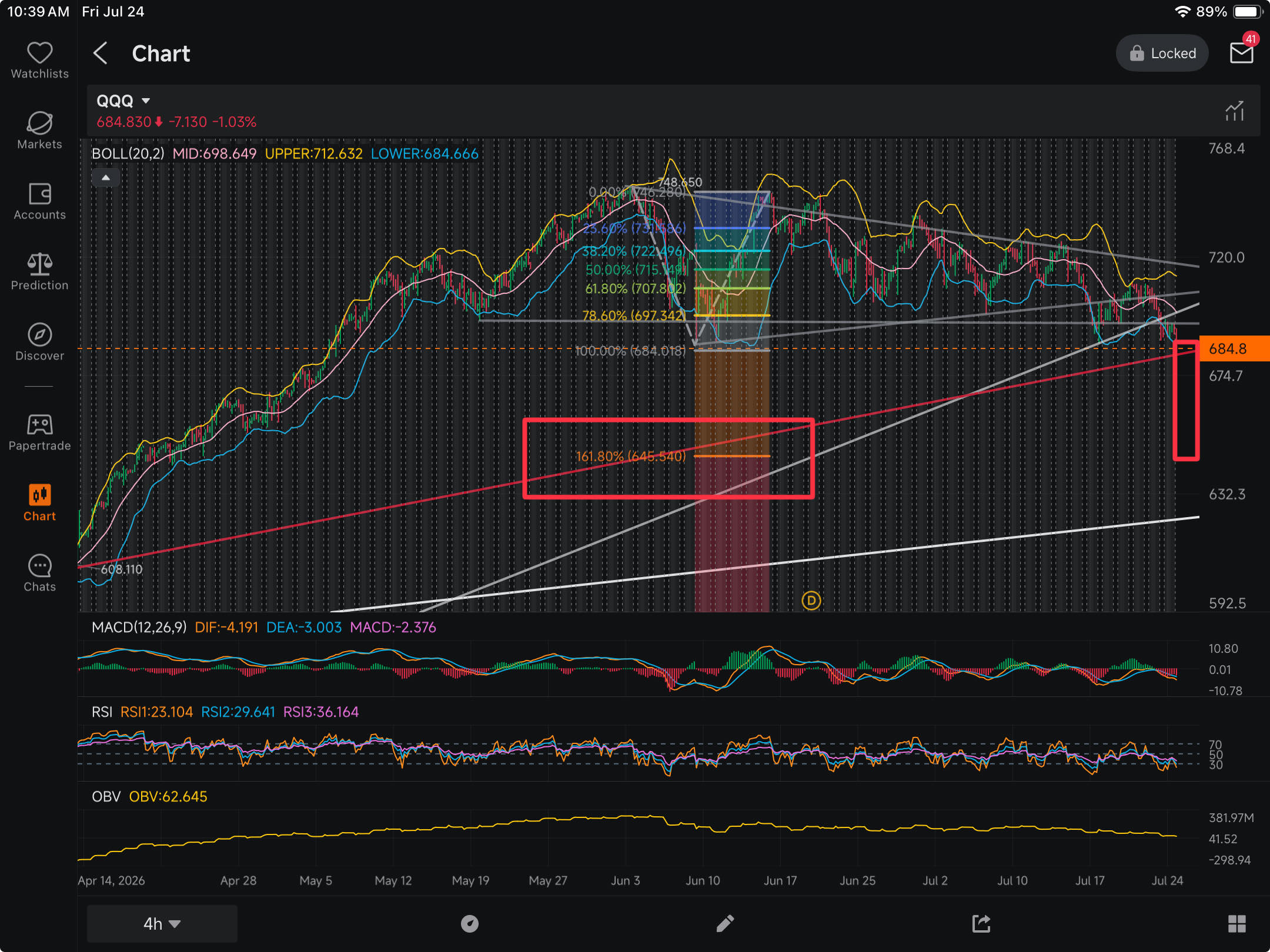Image resolution: width=1270 pixels, height=952 pixels.
Task: Tap the 608.110 low price label
Action: point(122,569)
